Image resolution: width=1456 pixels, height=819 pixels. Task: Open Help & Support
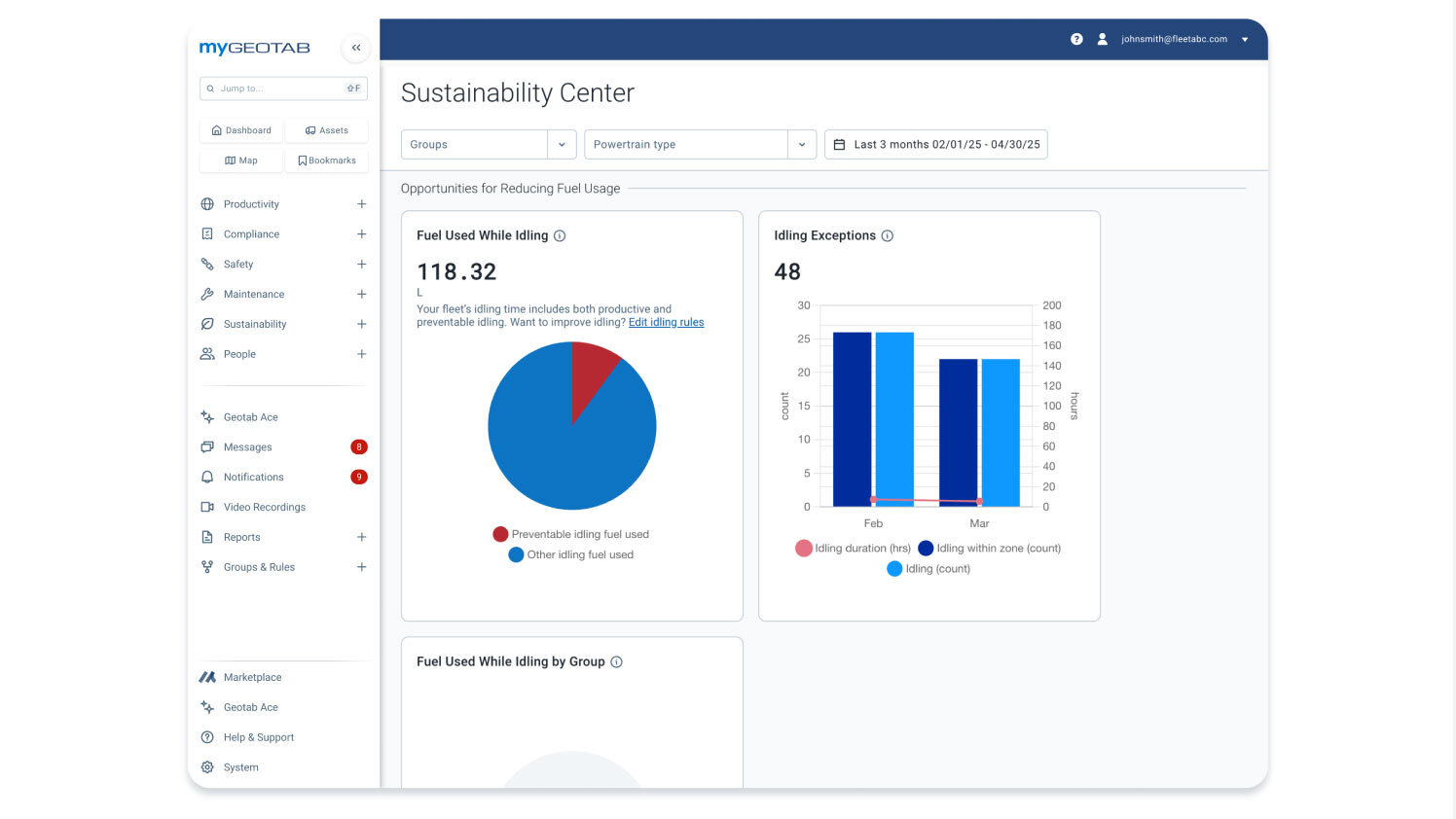coord(258,737)
